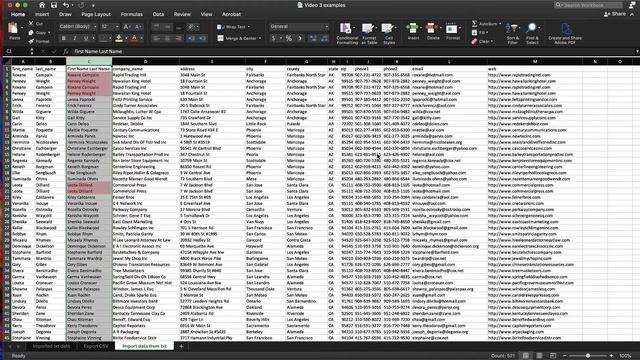Open Conditional Formatting
Image resolution: width=640 pixels, height=360 pixels.
(347, 33)
